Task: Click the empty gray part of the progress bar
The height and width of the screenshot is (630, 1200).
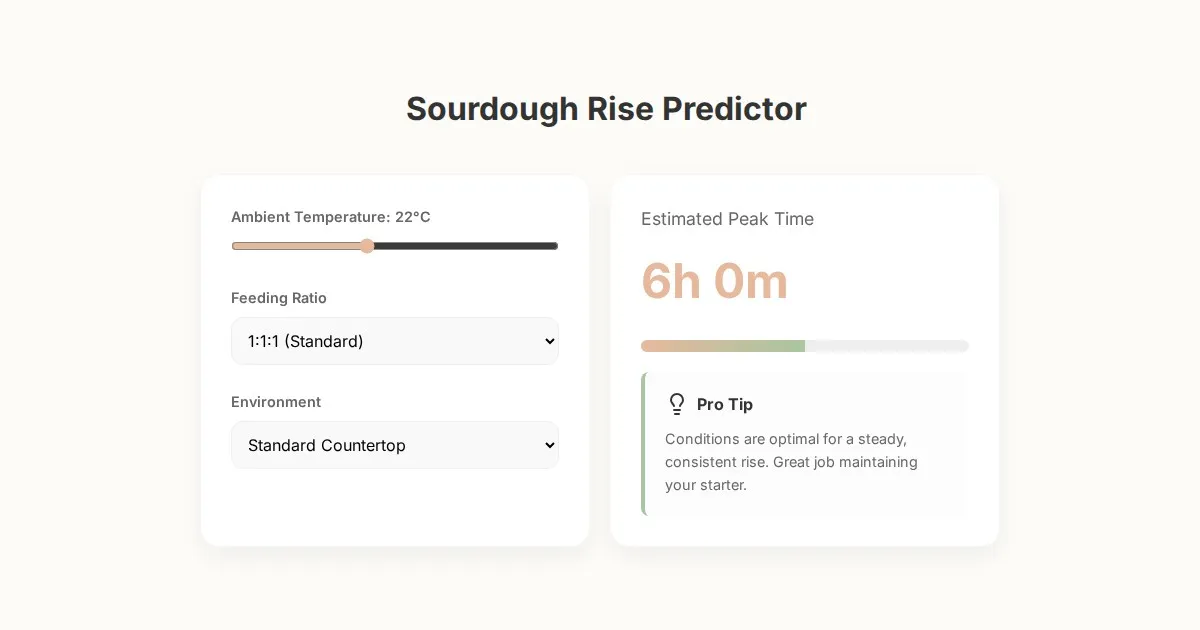Action: (886, 346)
